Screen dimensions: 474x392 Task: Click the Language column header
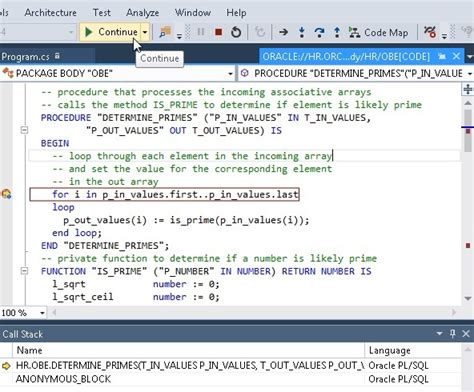[413, 350]
